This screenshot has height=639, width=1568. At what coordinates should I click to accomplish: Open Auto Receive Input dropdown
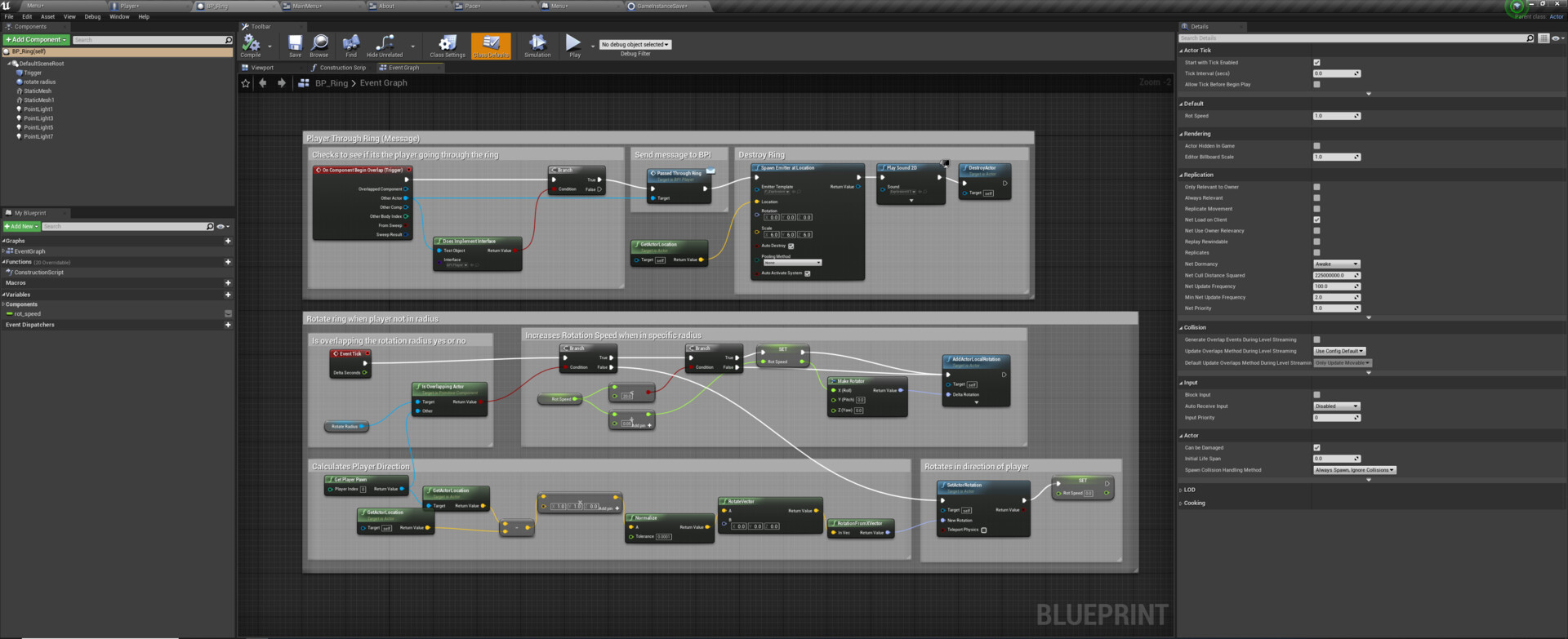click(1336, 406)
